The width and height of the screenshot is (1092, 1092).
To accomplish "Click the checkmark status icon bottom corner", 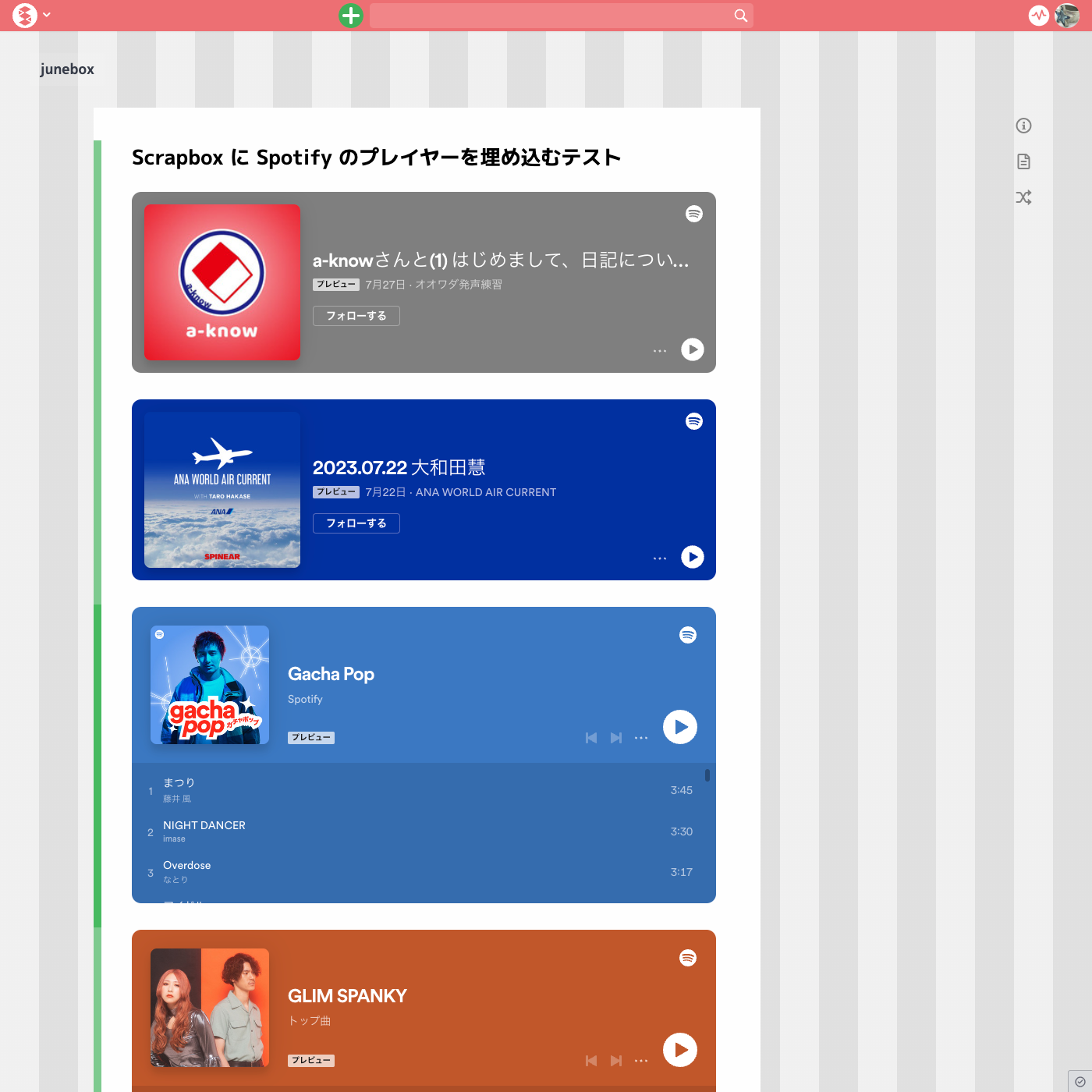I will [x=1080, y=1081].
